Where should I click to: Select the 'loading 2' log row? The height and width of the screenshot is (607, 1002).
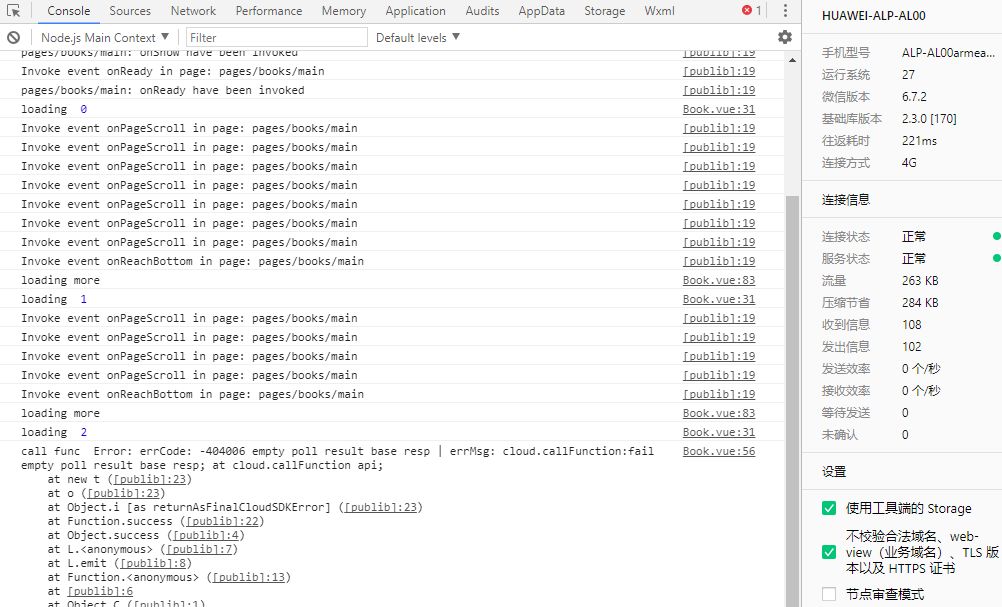click(x=392, y=432)
